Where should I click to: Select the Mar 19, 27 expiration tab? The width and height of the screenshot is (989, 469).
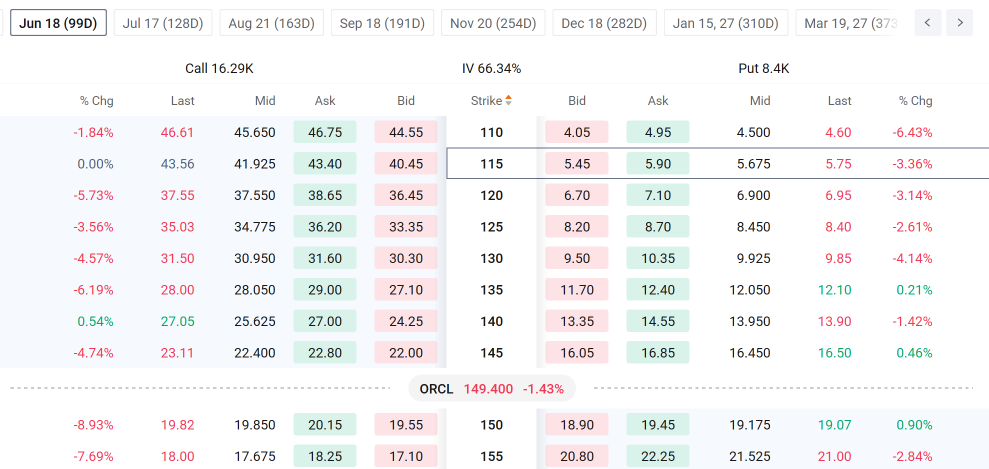[x=847, y=23]
